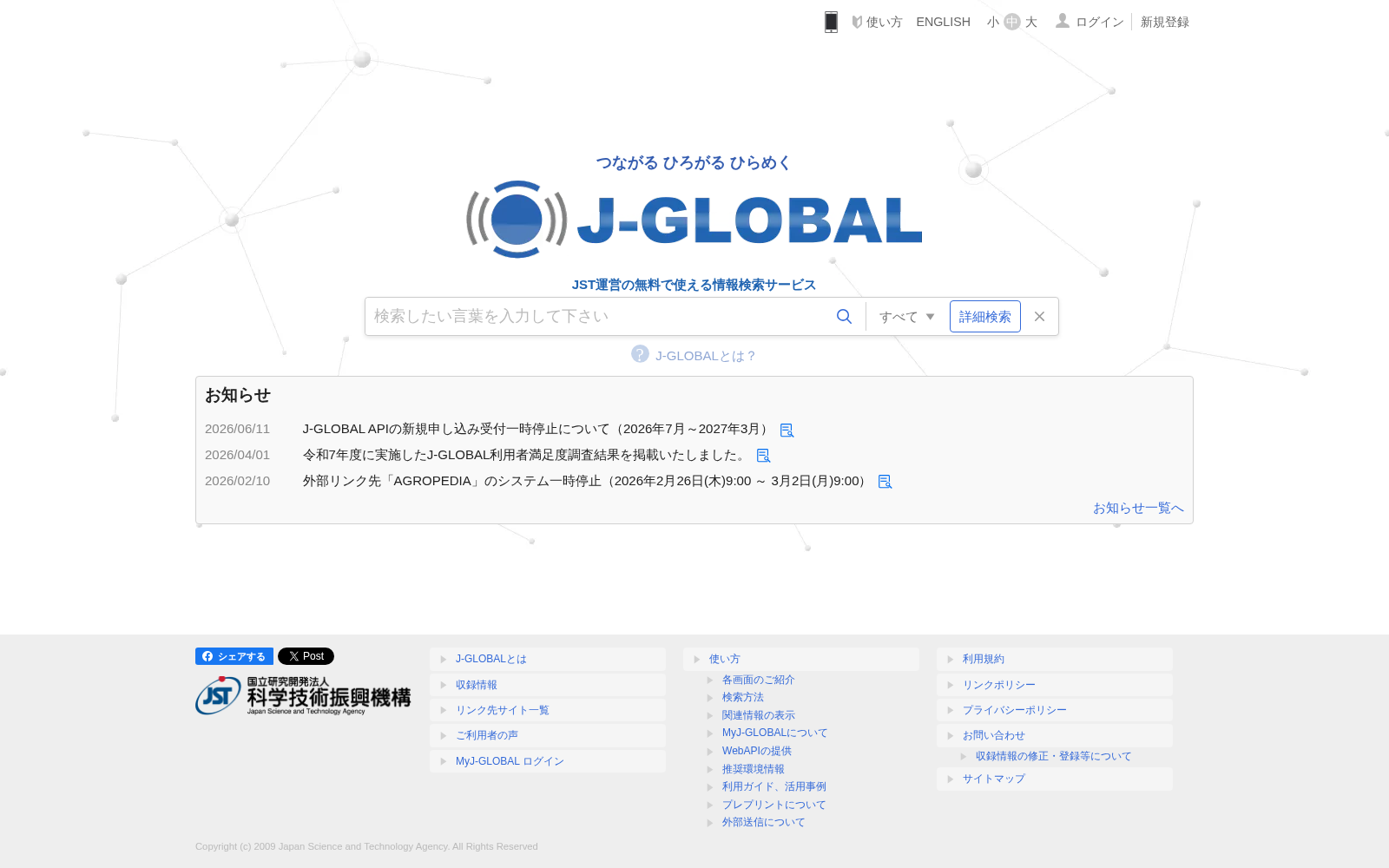Open footer link 収録情報
Viewport: 1389px width, 868px height.
point(547,685)
